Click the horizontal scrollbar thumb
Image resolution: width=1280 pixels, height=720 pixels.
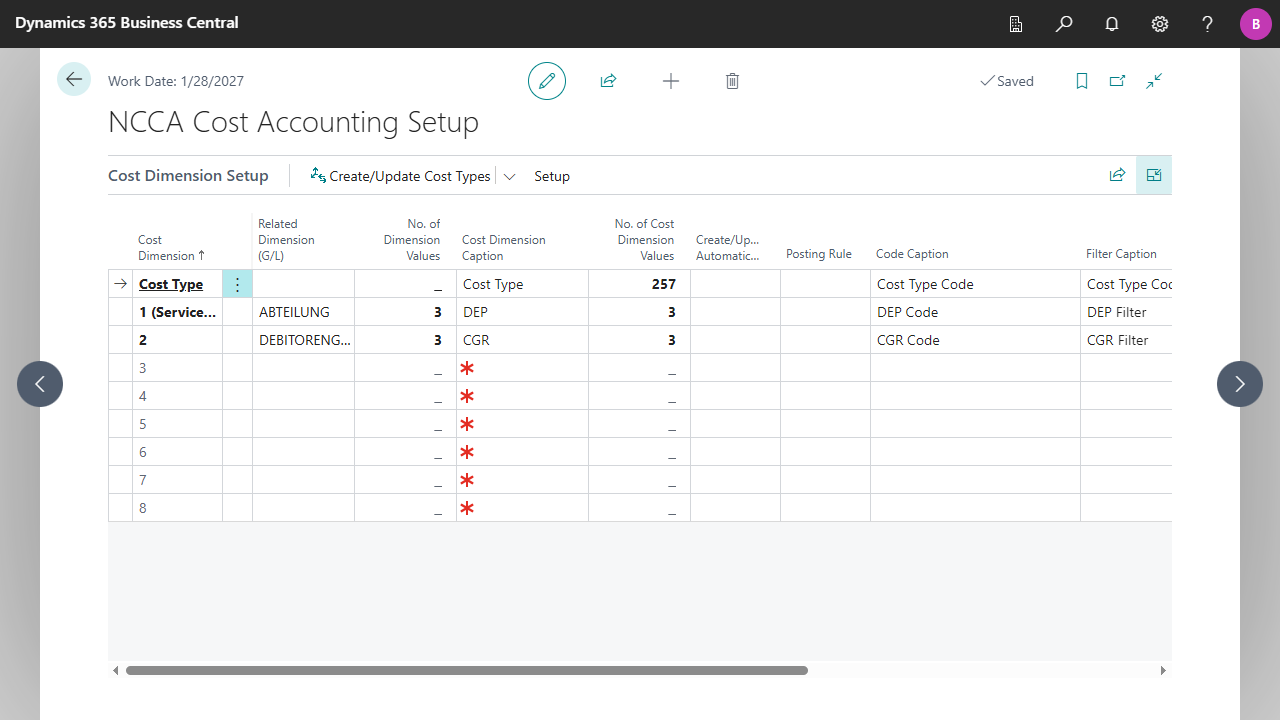click(466, 670)
